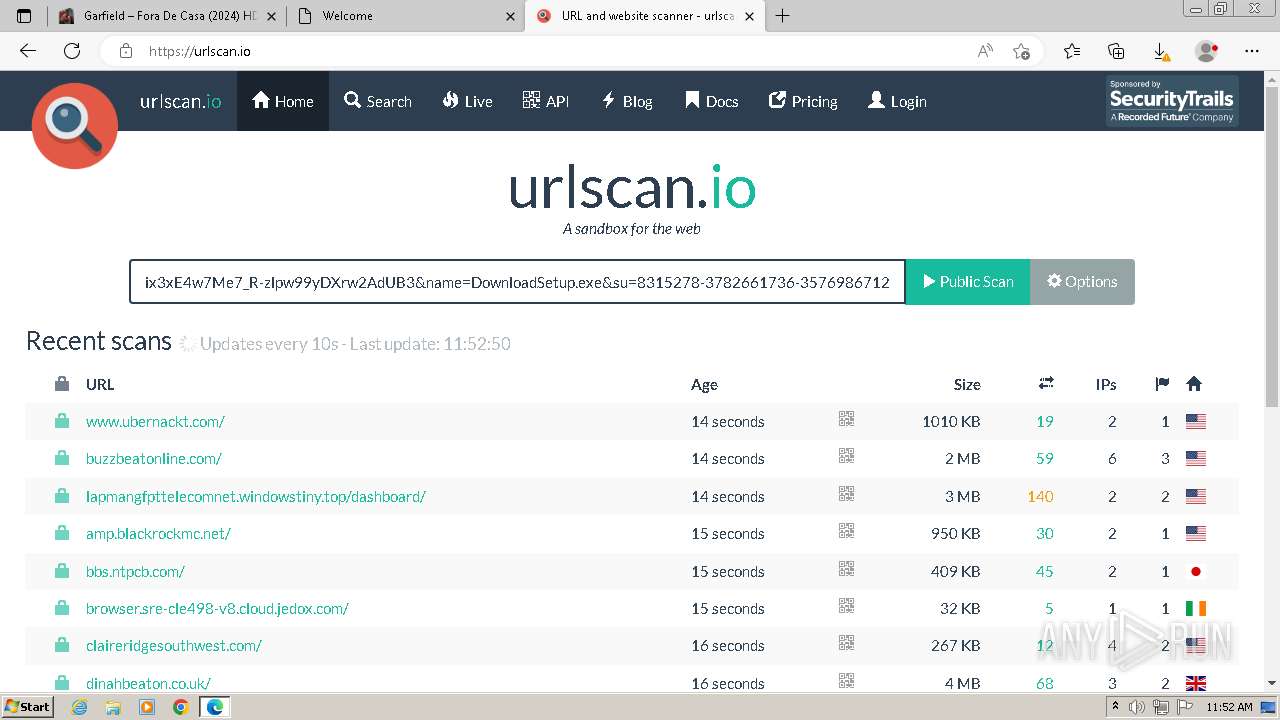Open www.ubernackt.com scan result
The image size is (1280, 720).
155,422
